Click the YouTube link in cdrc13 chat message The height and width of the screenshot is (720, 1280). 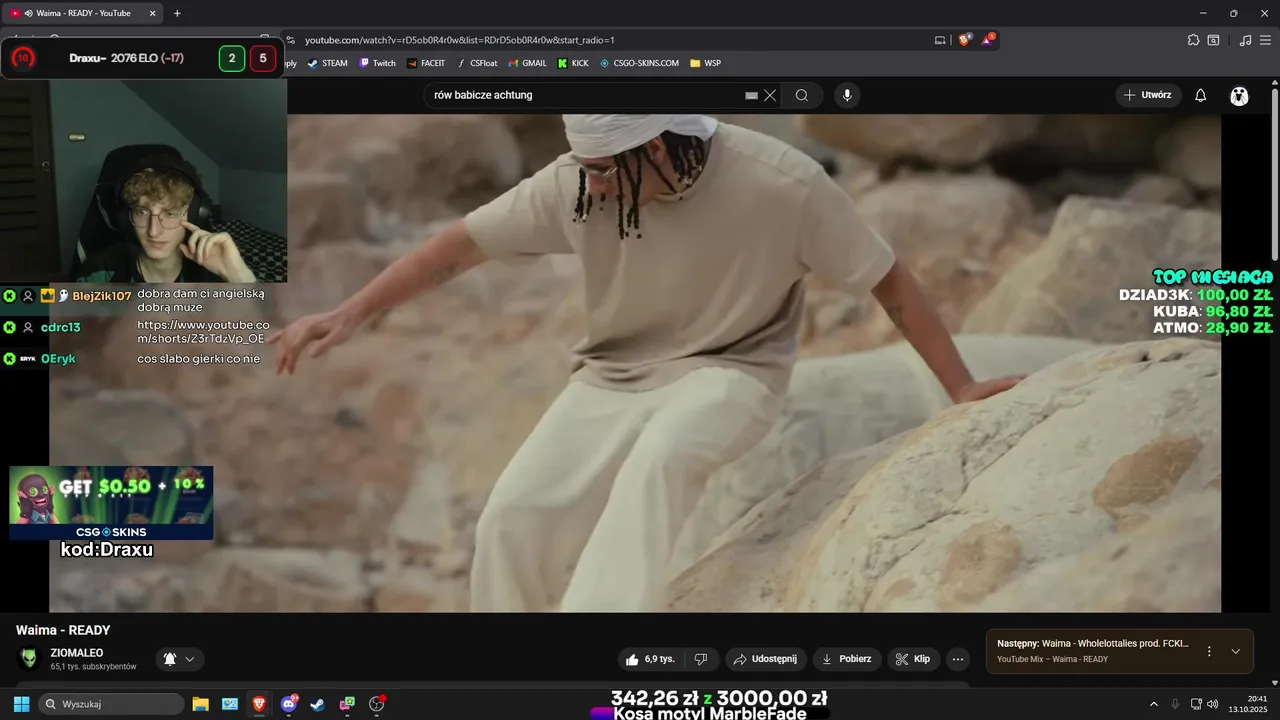203,332
